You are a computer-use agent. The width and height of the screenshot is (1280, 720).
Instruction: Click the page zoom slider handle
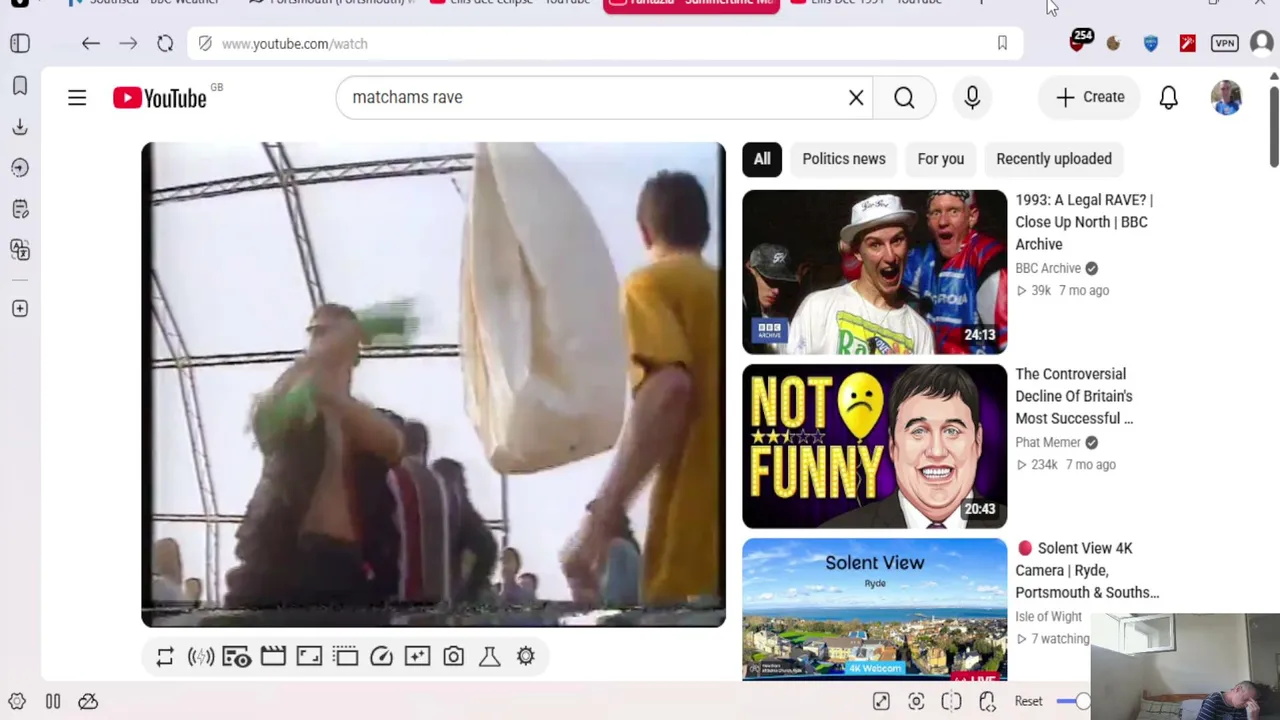[1083, 702]
